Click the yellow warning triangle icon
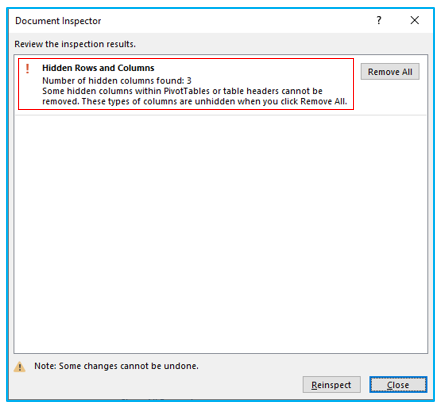This screenshot has height=408, width=442. click(20, 367)
